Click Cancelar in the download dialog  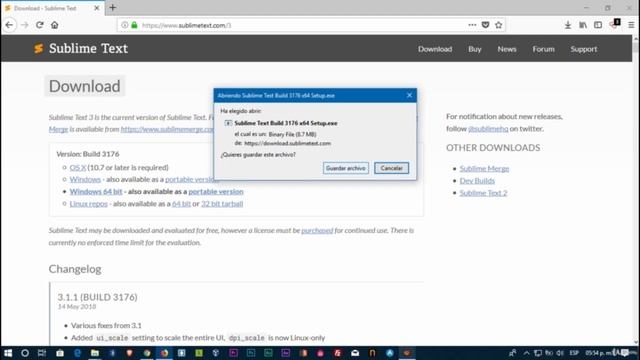[x=391, y=168]
